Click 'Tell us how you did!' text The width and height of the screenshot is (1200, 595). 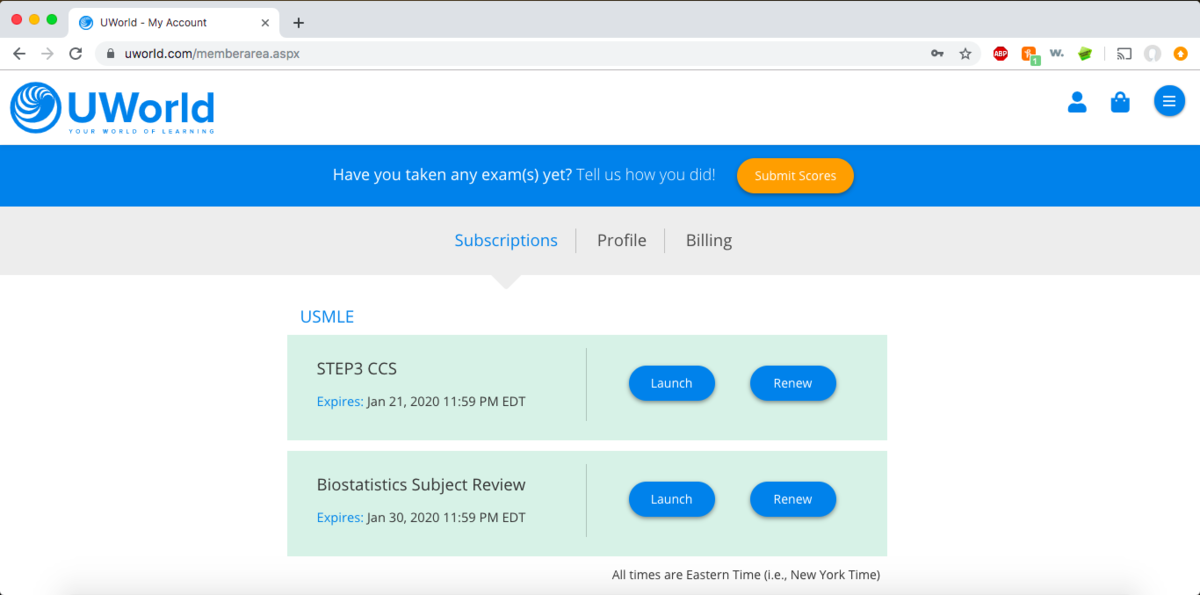pos(646,175)
